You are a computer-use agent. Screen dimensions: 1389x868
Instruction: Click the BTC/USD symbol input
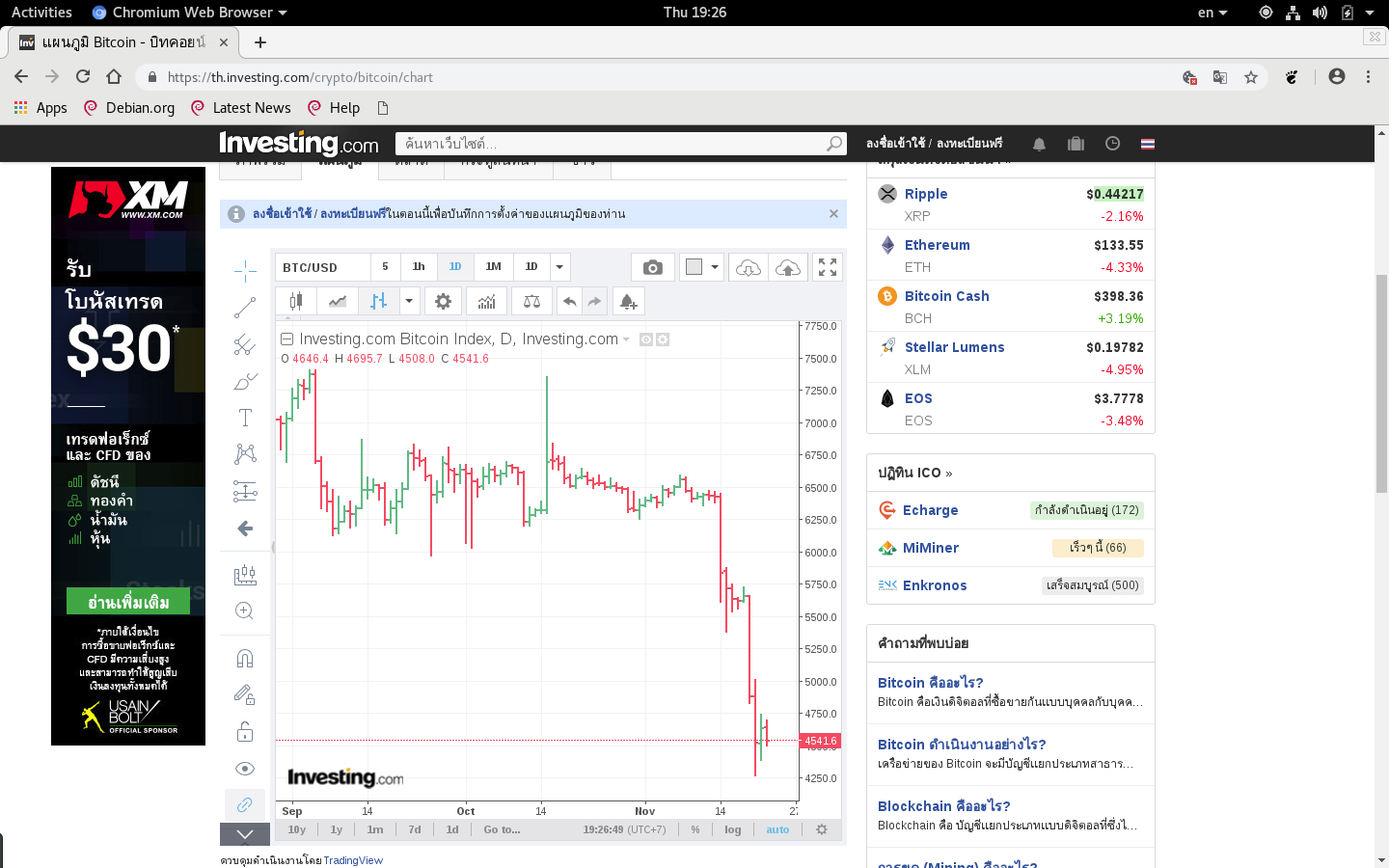(x=322, y=267)
